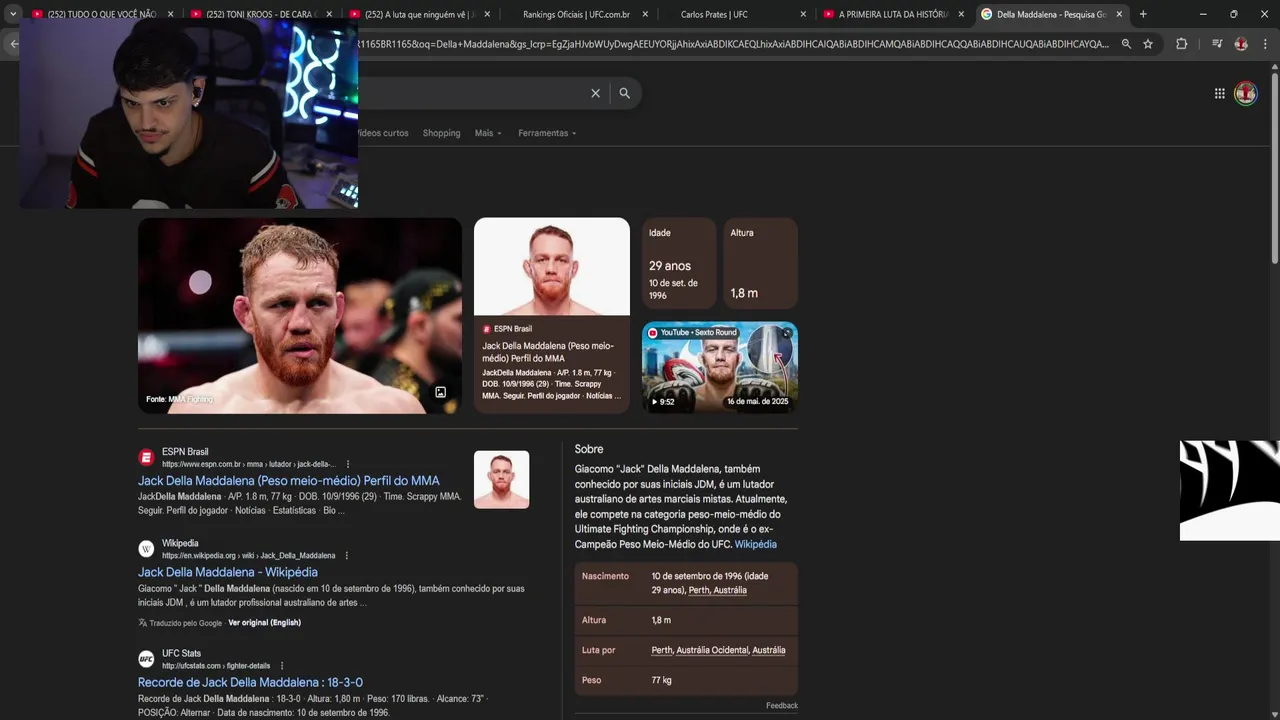Open the large MMA Fighting photo

[x=300, y=315]
